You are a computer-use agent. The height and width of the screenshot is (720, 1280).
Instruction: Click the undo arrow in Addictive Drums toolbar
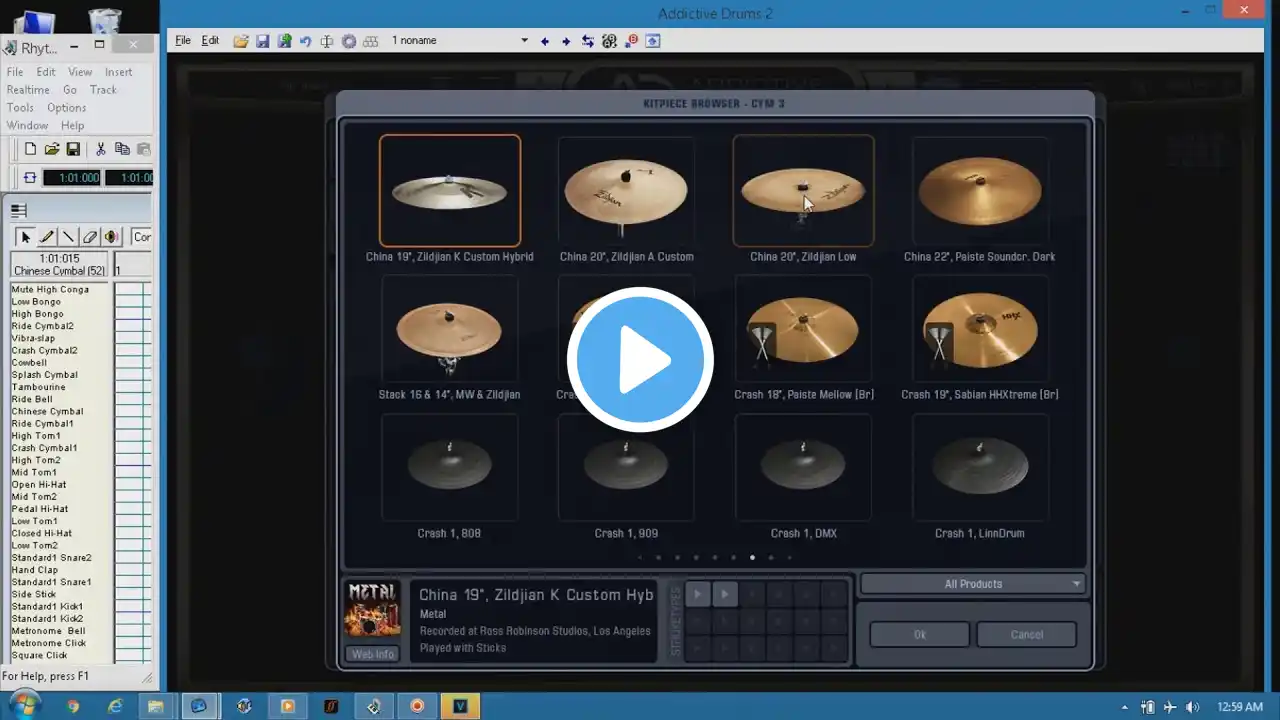point(305,41)
